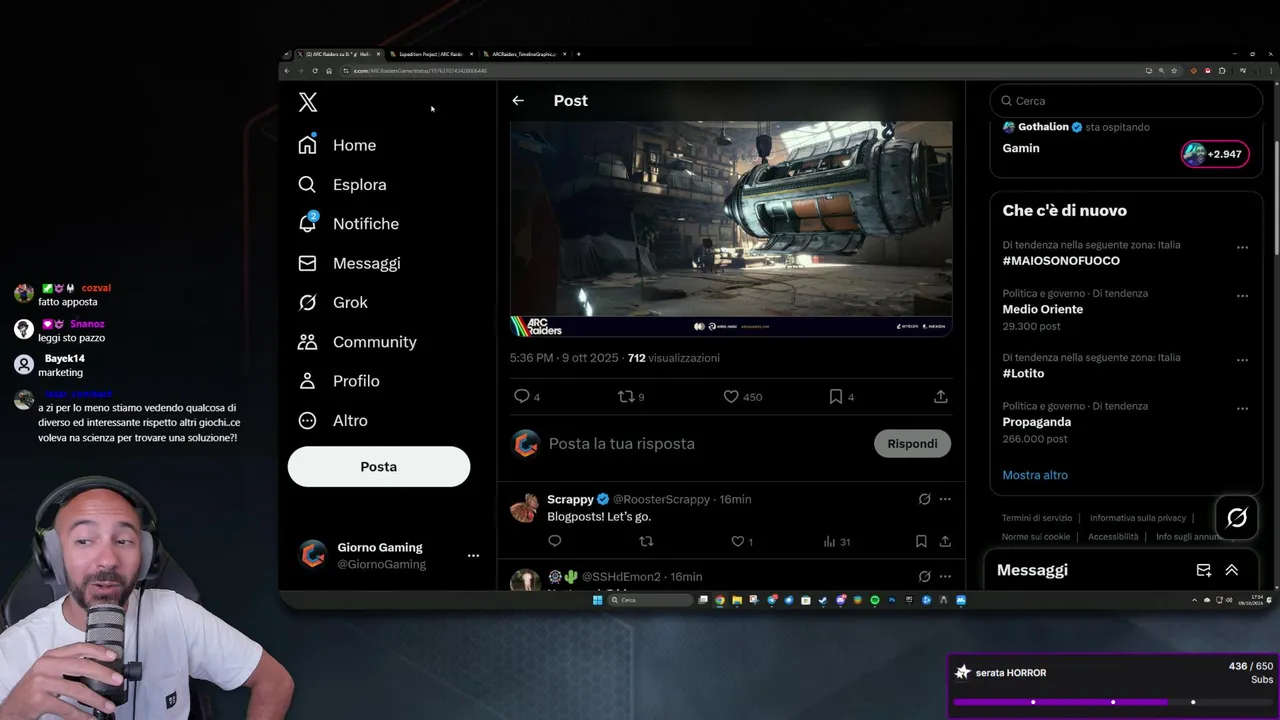Open the Windows Start menu
The image size is (1280, 720).
click(598, 600)
